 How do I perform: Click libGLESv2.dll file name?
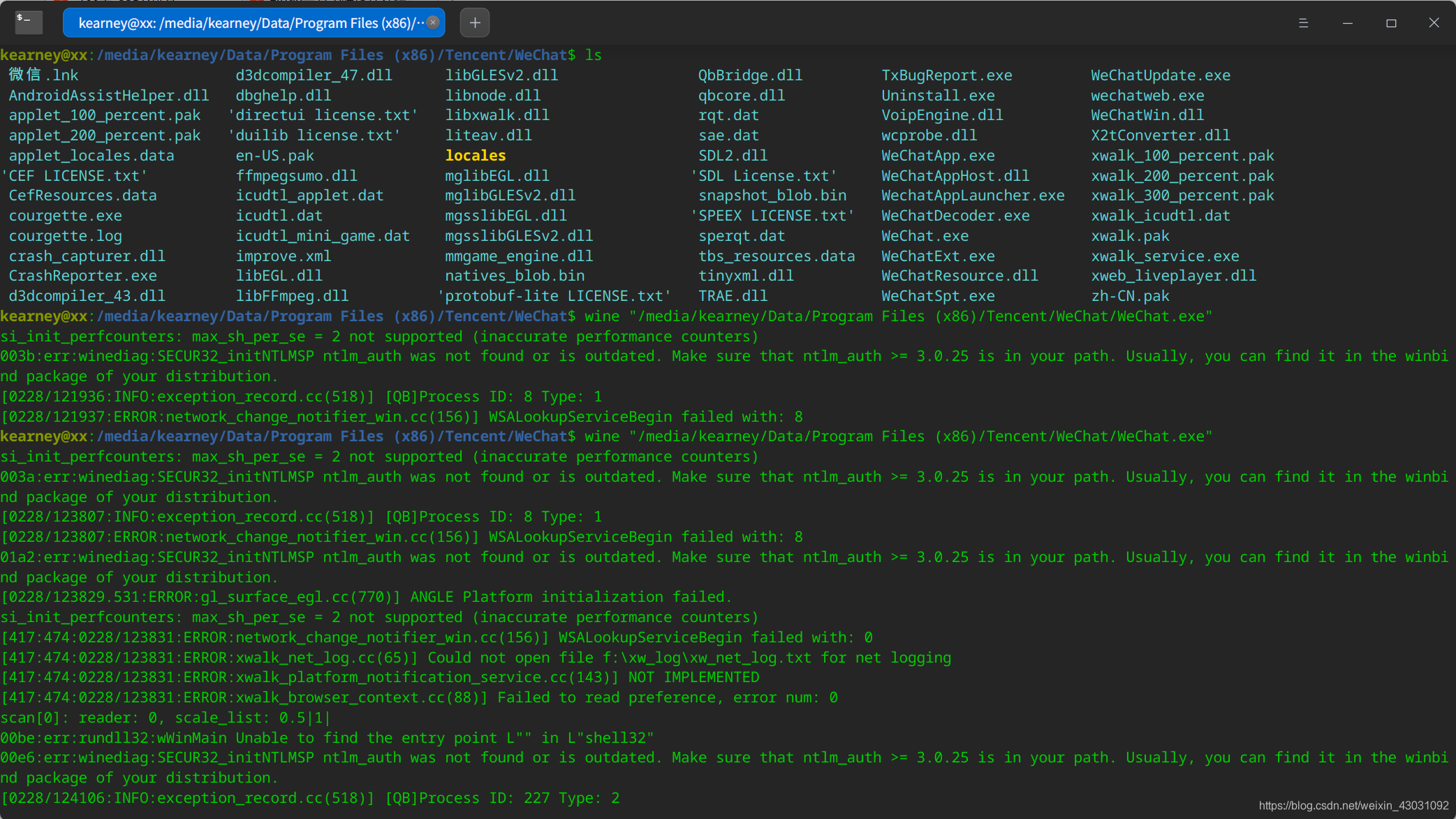tap(501, 75)
